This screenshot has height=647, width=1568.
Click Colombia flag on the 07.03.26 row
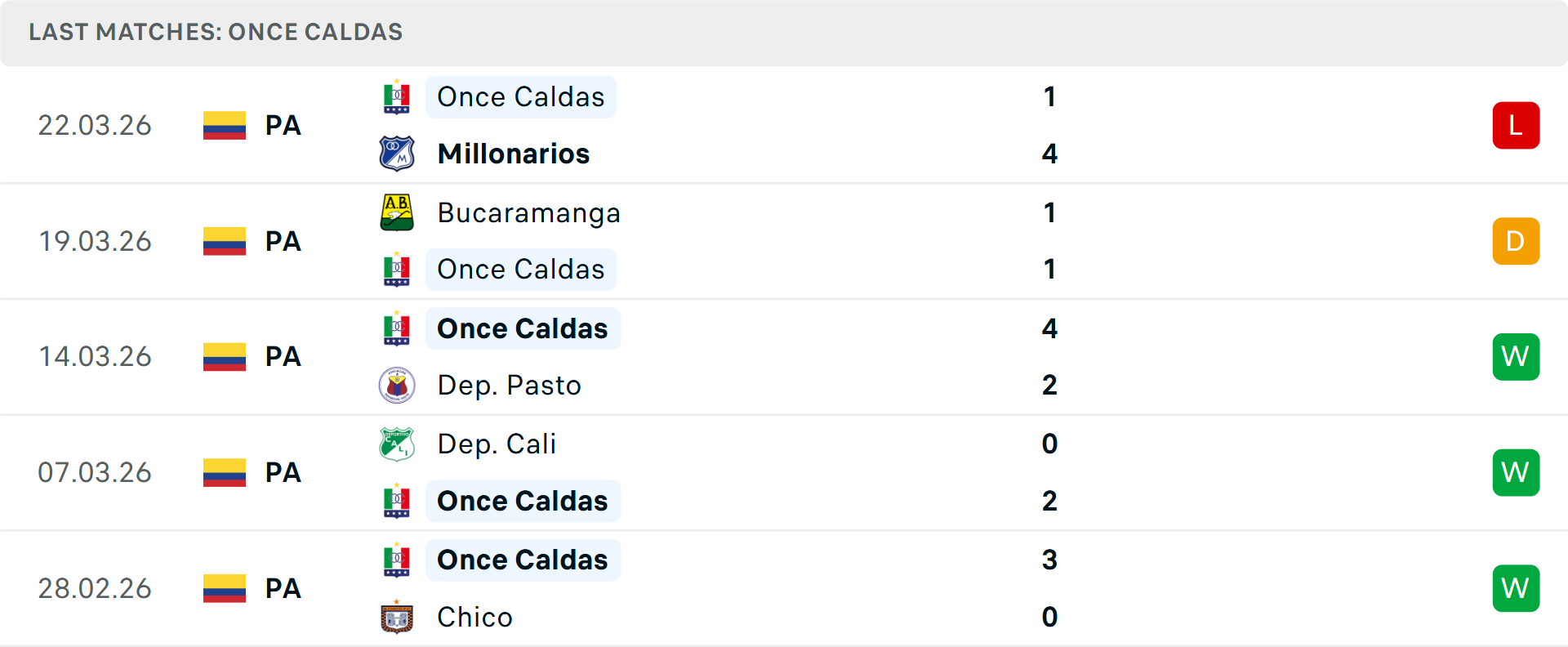tap(225, 473)
